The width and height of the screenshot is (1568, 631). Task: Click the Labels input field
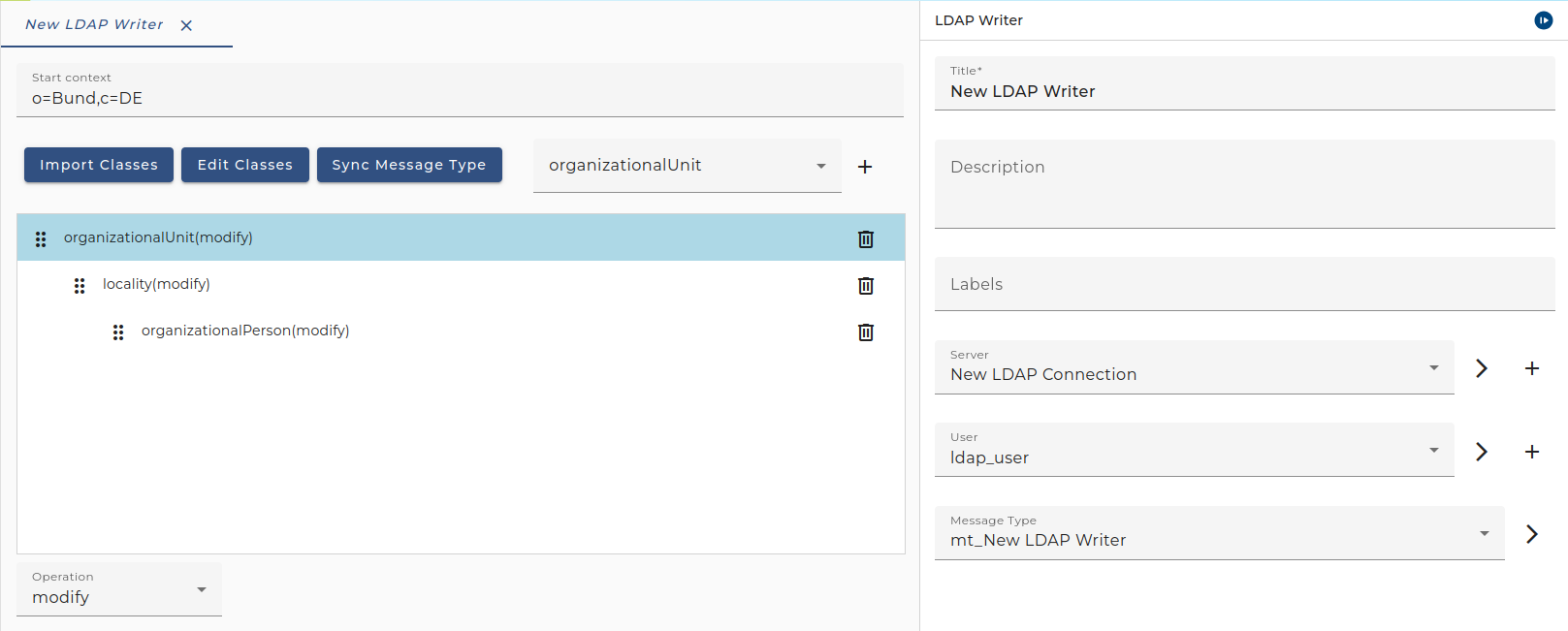pos(1244,284)
